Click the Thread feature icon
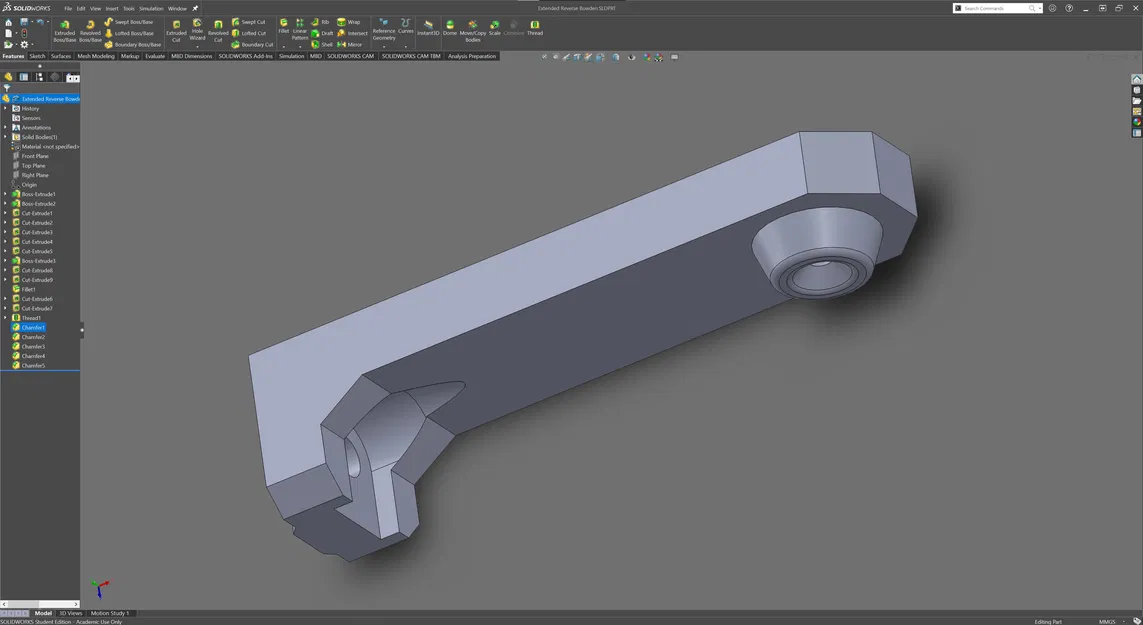This screenshot has width=1143, height=625. tap(535, 25)
